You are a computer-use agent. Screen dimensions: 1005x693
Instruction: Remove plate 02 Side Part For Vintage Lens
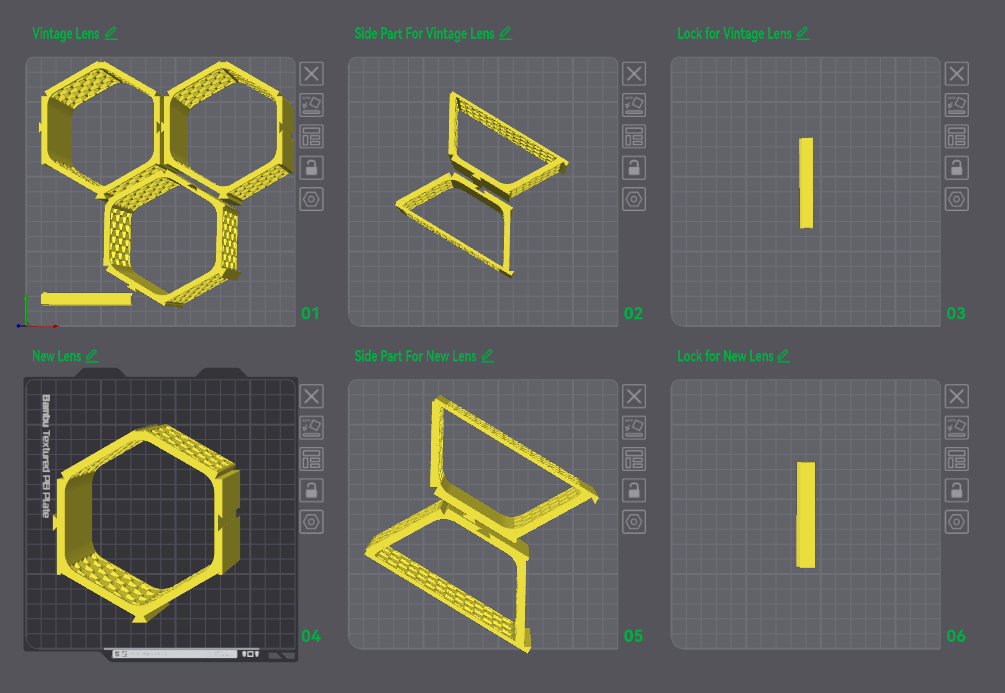[x=634, y=74]
